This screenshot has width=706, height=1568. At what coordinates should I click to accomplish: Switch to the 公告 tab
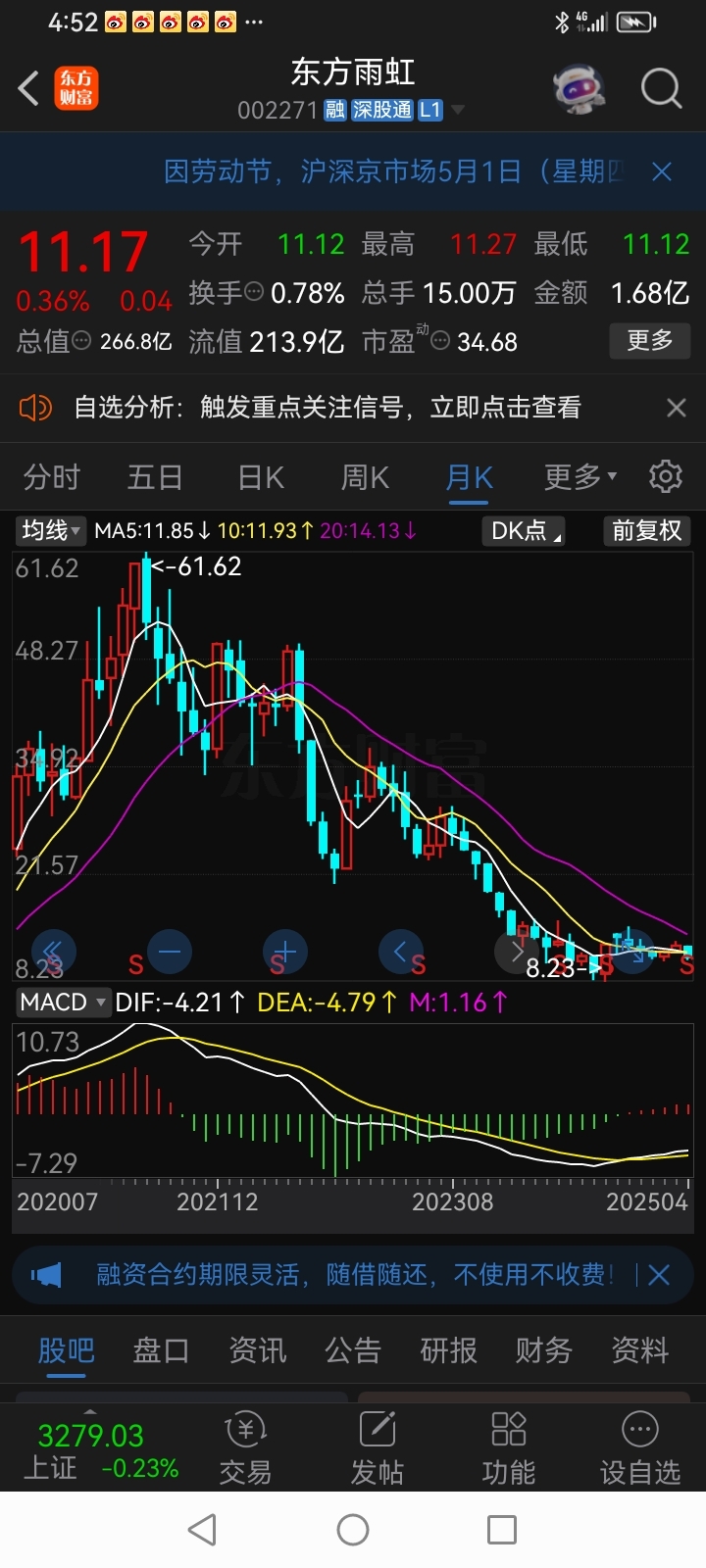[353, 1350]
